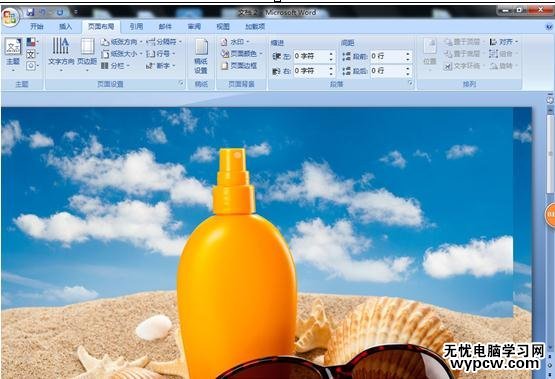The height and width of the screenshot is (379, 555).
Task: Open the 页边距 (Margins) menu
Action: tap(87, 54)
